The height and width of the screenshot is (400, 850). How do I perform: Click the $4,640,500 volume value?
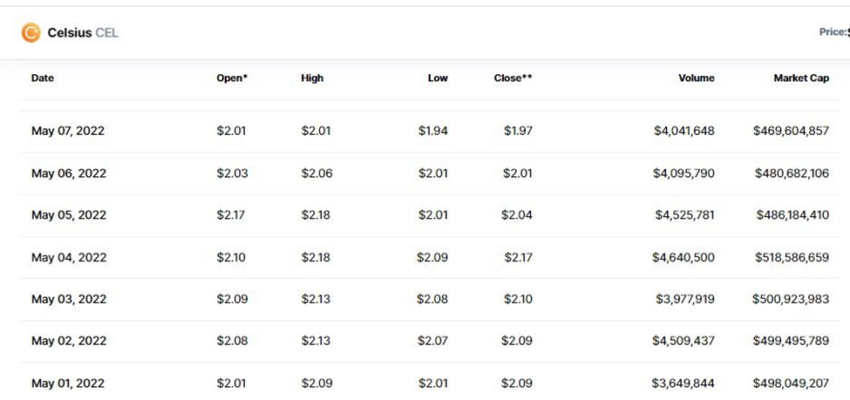(x=684, y=257)
